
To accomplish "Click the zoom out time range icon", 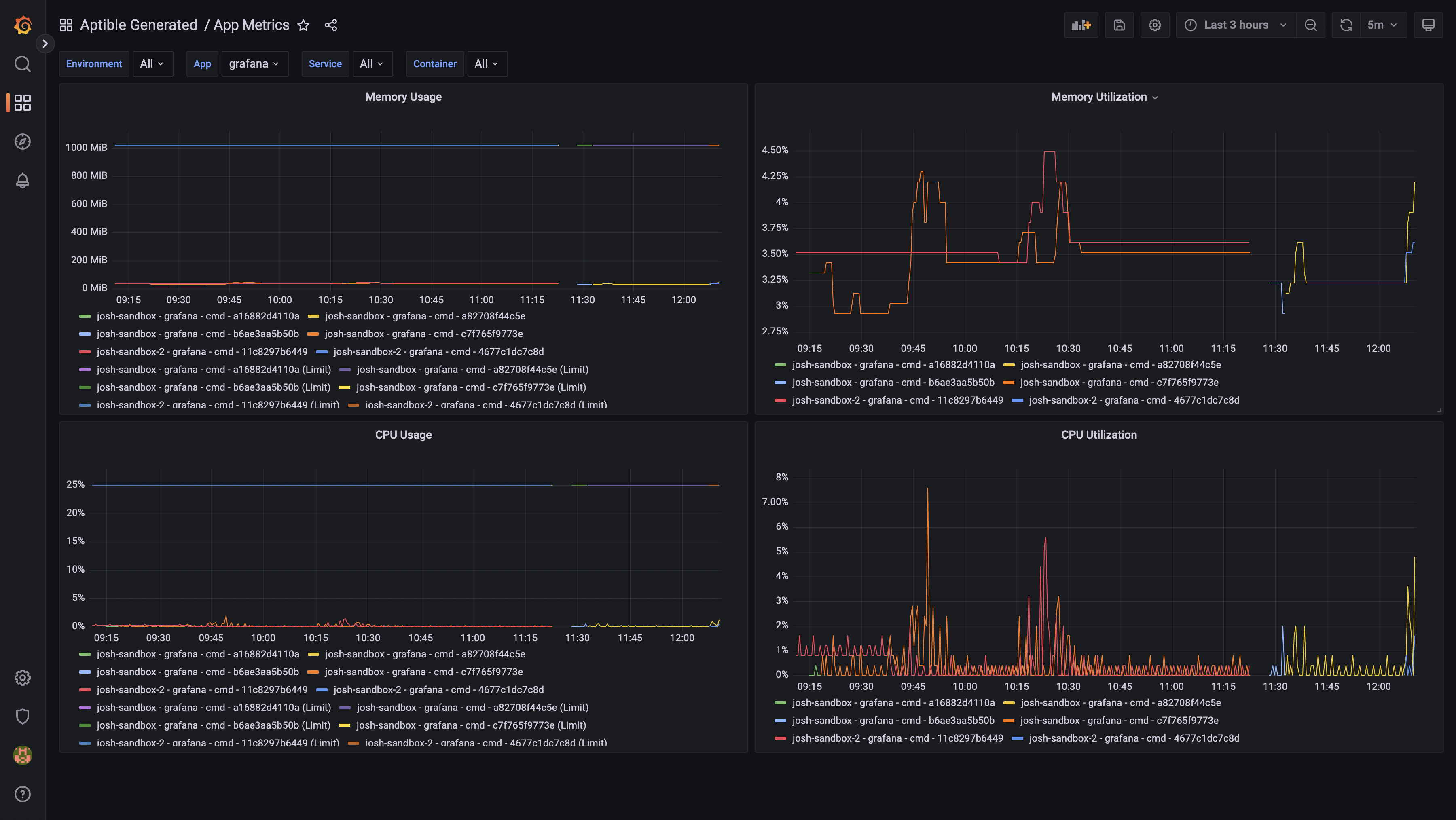I will [x=1310, y=25].
